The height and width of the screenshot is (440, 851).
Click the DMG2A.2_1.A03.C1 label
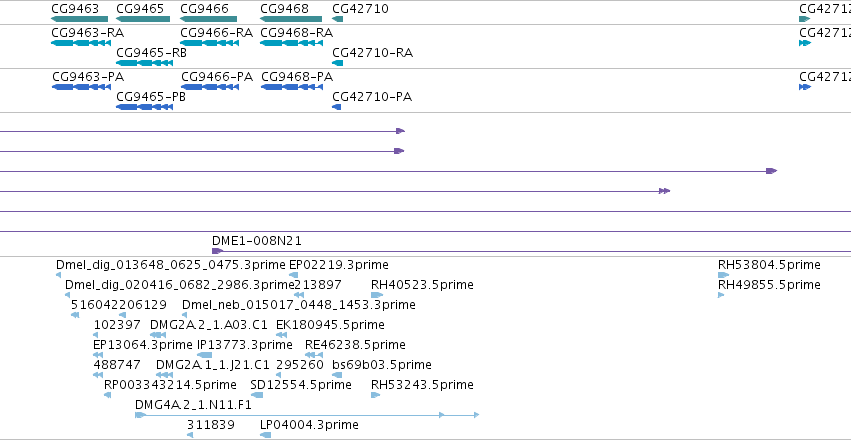[208, 325]
